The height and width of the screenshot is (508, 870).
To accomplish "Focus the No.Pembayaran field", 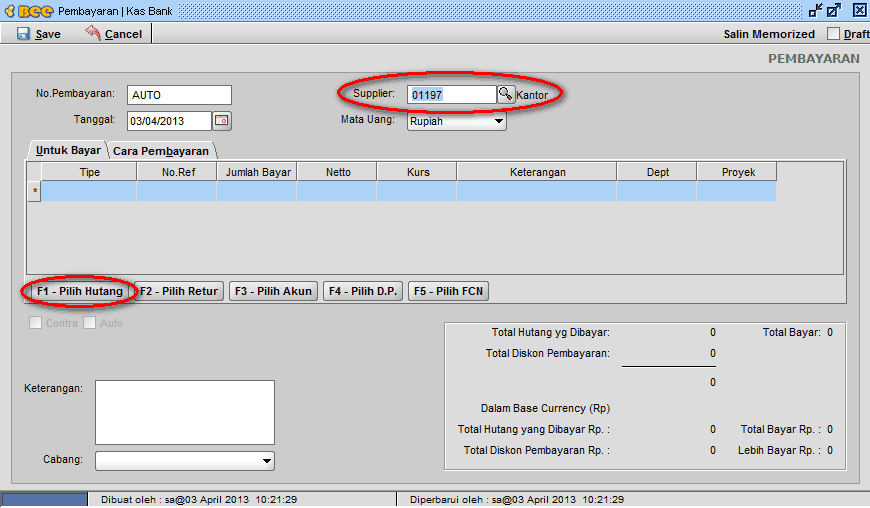I will click(x=179, y=95).
